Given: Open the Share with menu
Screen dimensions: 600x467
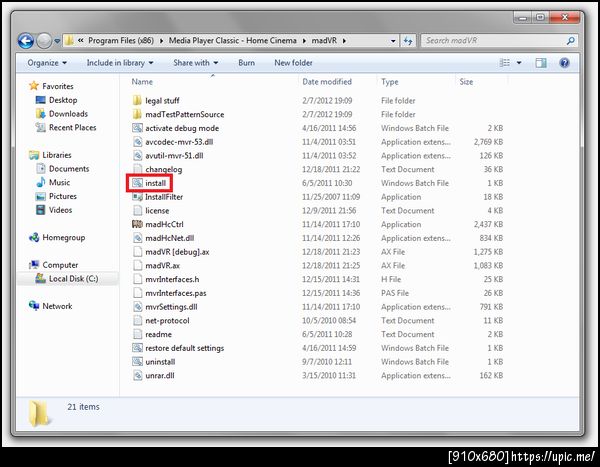Looking at the screenshot, I should tap(196, 63).
